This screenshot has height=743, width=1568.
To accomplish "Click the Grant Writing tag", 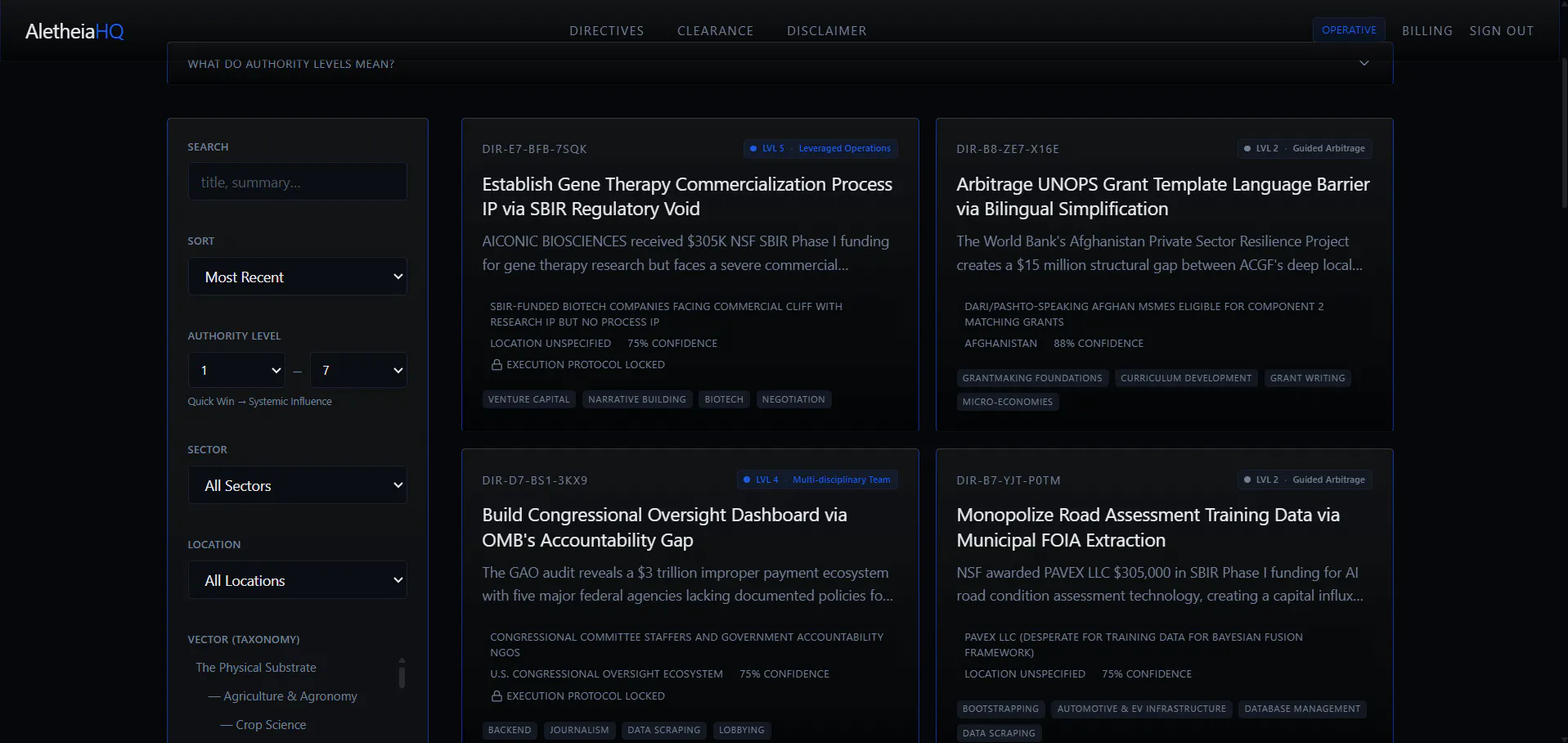I will pos(1307,378).
